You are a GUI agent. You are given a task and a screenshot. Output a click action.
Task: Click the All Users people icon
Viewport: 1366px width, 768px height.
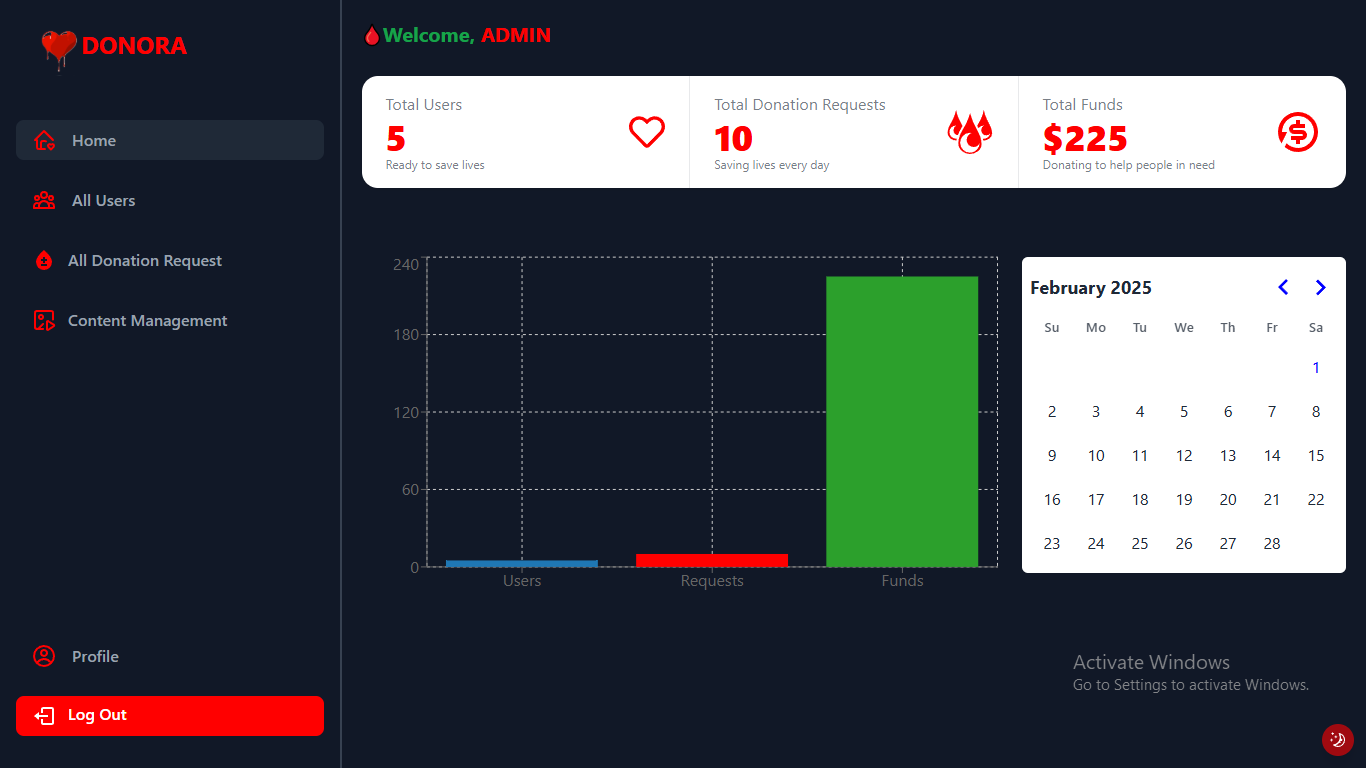pyautogui.click(x=44, y=201)
